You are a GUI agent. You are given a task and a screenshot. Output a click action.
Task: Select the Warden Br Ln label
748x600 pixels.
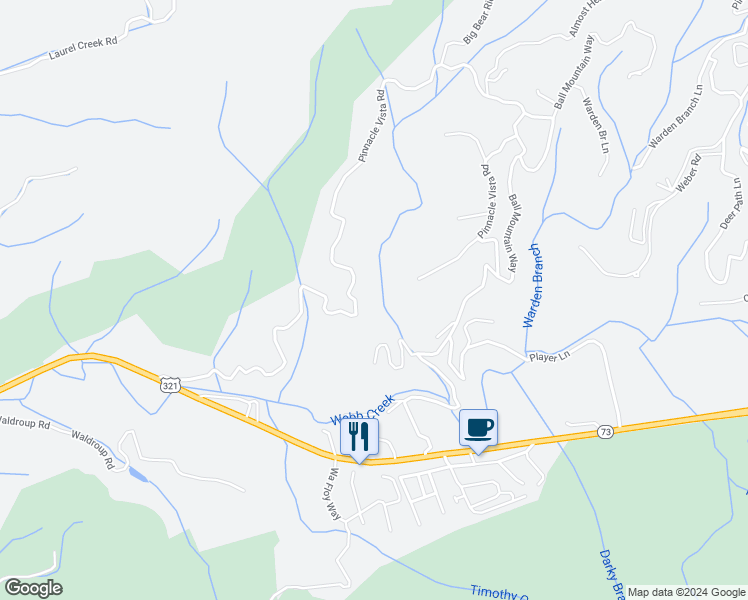point(596,125)
